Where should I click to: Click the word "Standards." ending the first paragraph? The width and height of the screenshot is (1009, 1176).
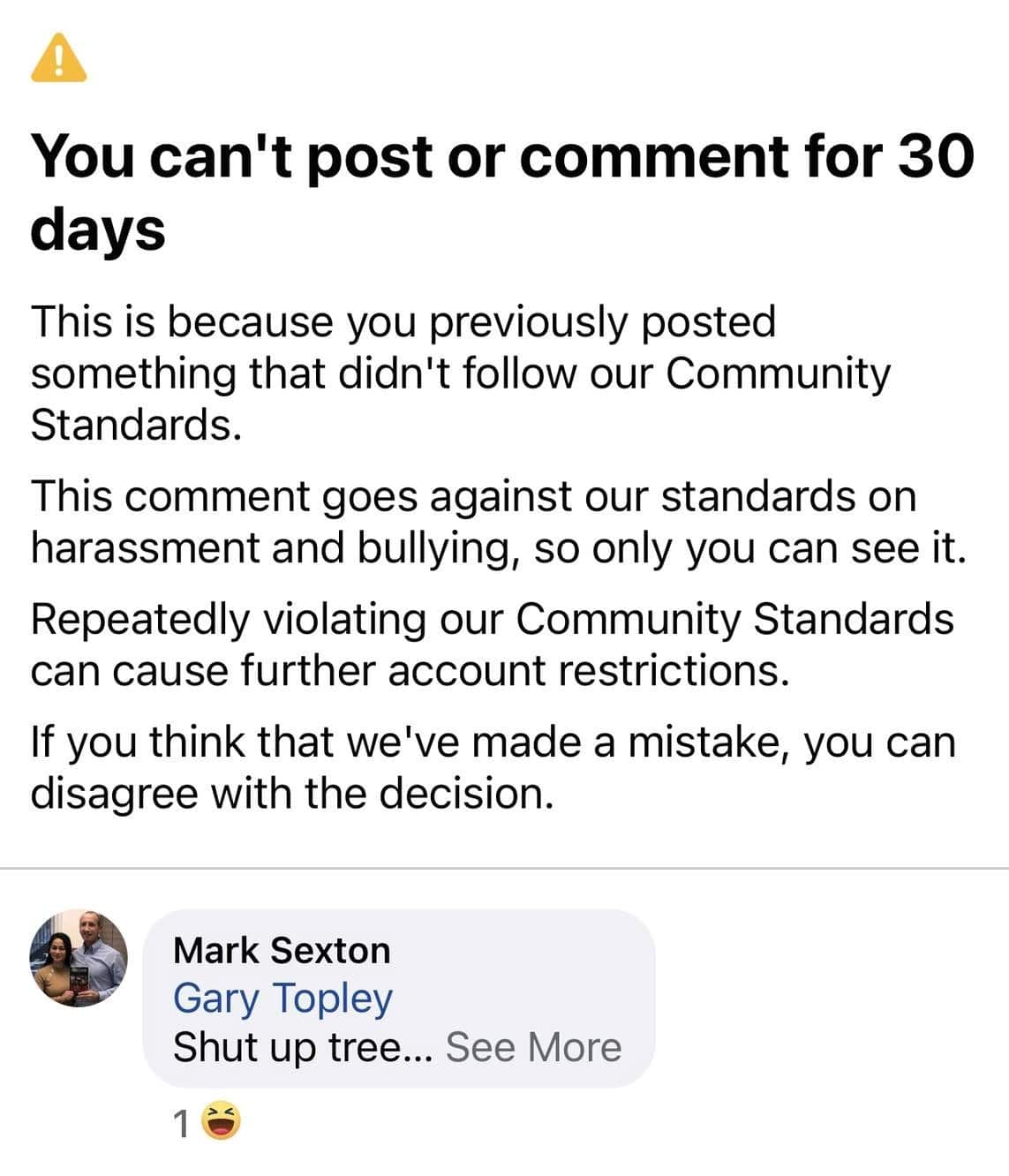(136, 426)
